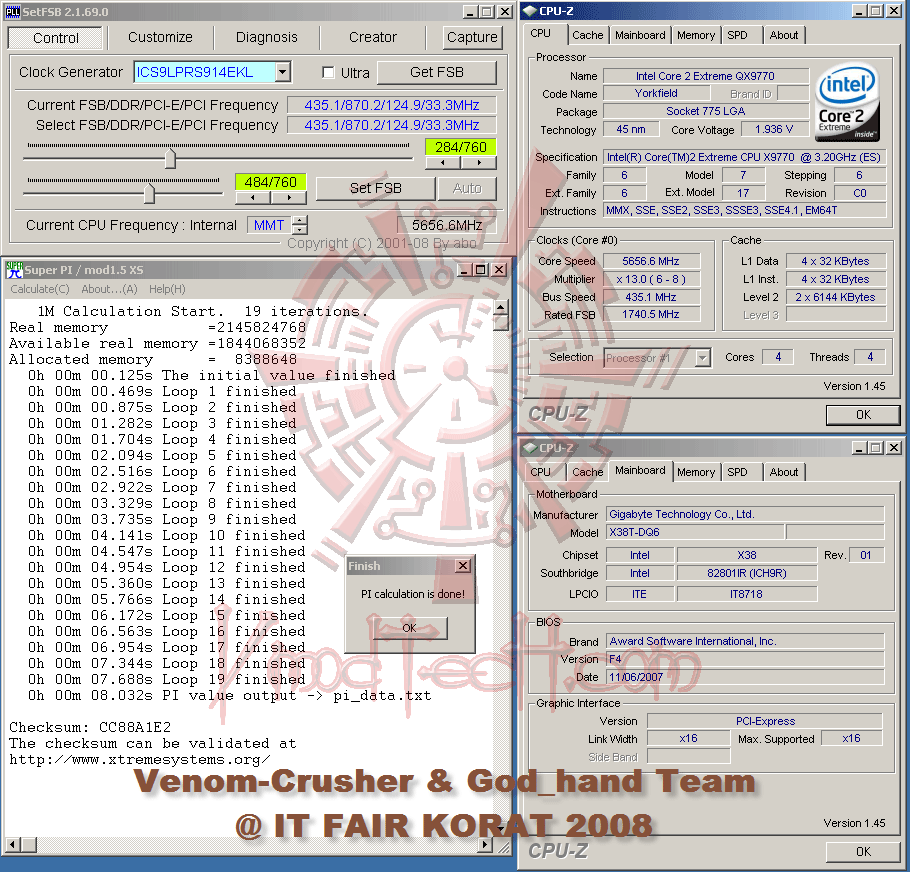The width and height of the screenshot is (910, 872).
Task: Open the Calculate(C) menu in Super PI
Action: (x=39, y=289)
